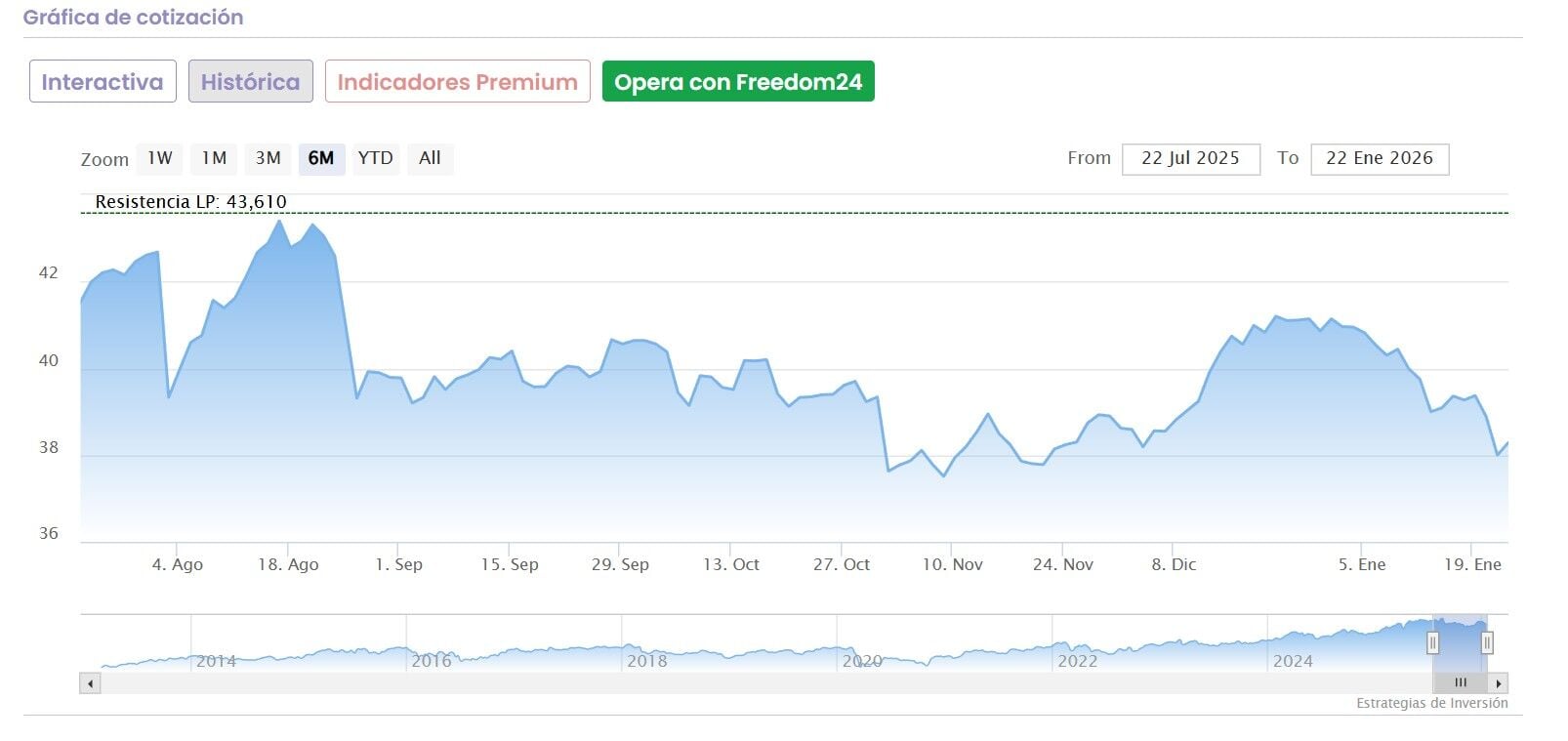
Task: Click the right navigator range handle
Action: tap(1487, 642)
